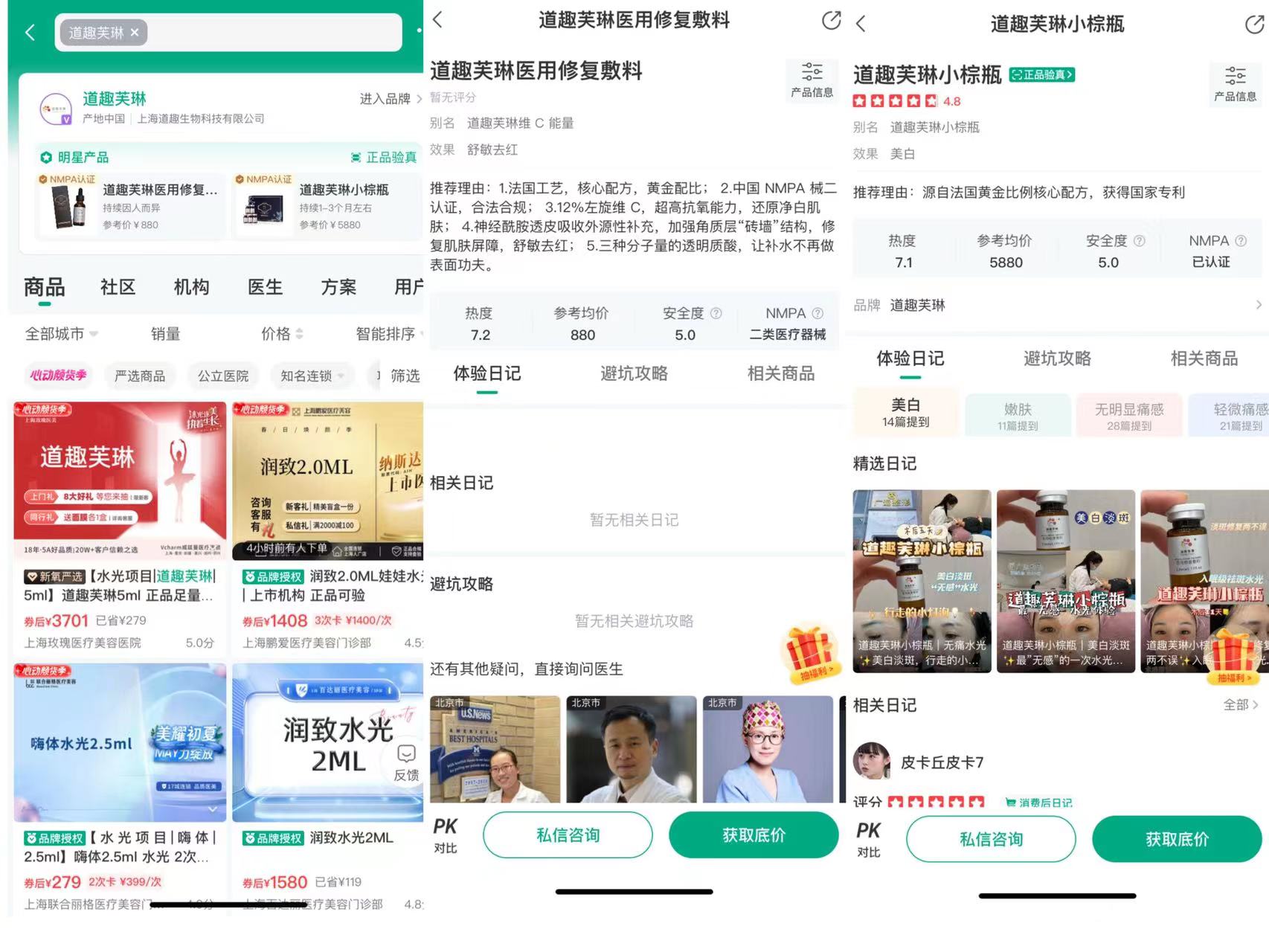
Task: Expand the 知名连锁 filter dropdown
Action: pos(311,376)
